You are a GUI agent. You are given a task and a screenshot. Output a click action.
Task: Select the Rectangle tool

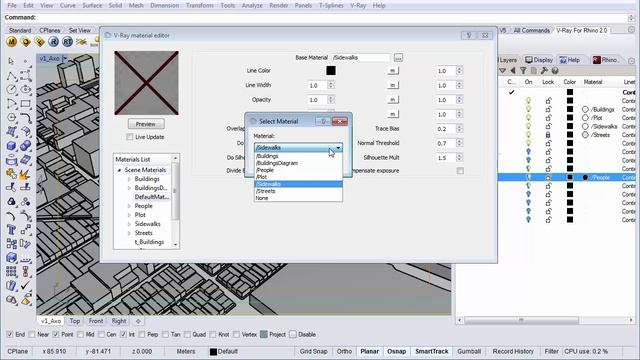pos(25,103)
